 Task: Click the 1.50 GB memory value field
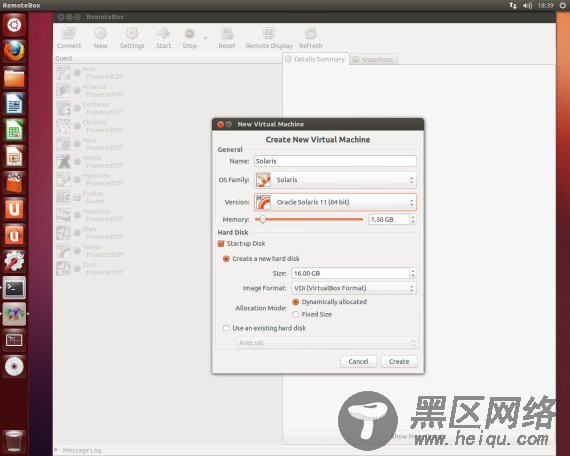[389, 219]
